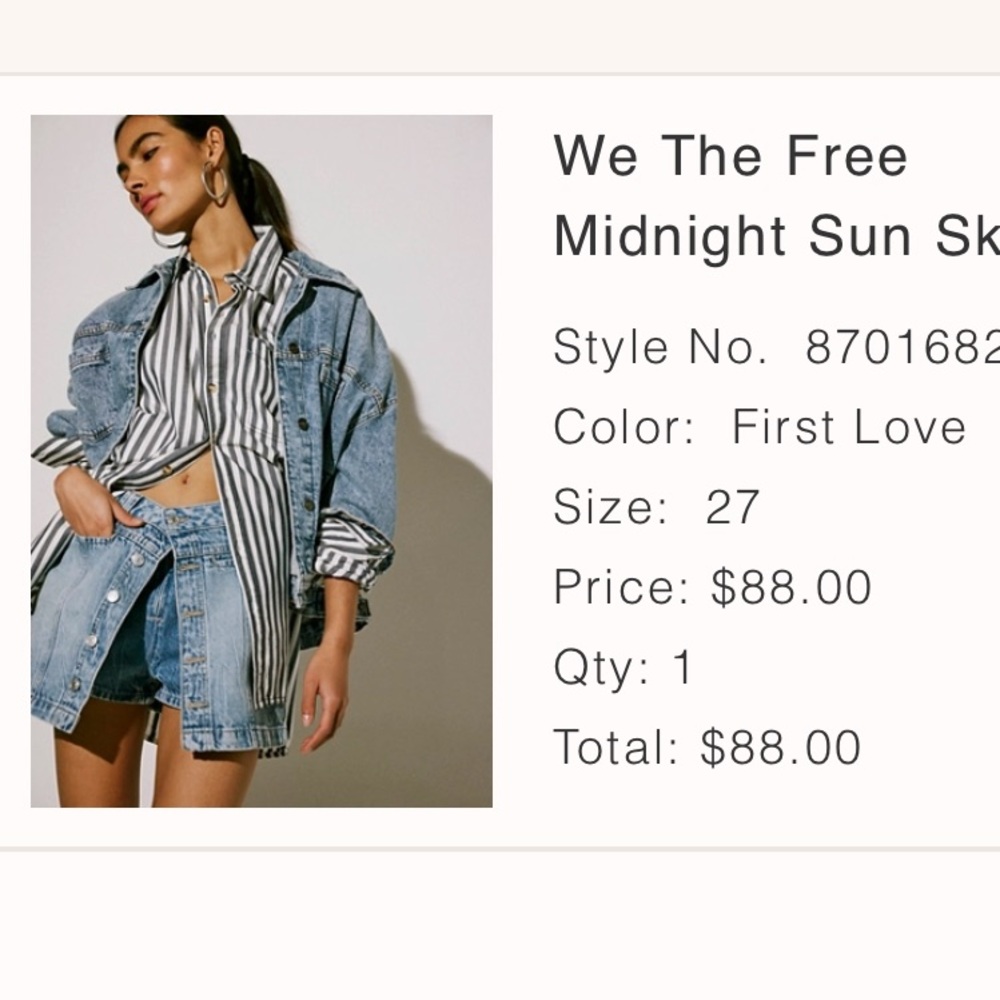Viewport: 1000px width, 1000px height.
Task: Select the "Midnight Sun" product name line
Action: point(776,237)
